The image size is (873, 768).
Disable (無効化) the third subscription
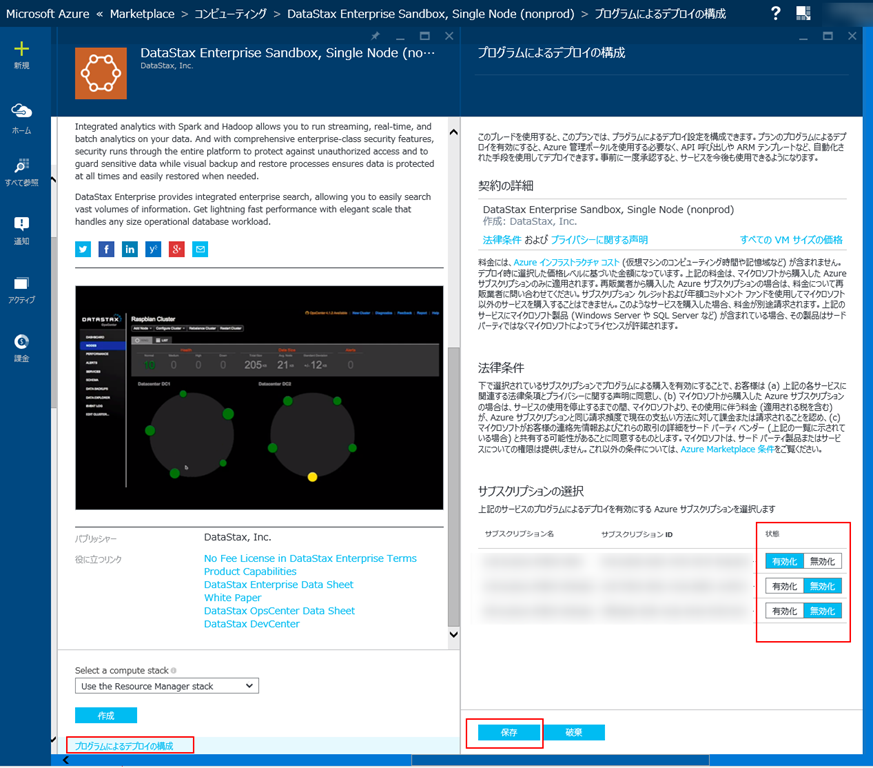pyautogui.click(x=822, y=611)
